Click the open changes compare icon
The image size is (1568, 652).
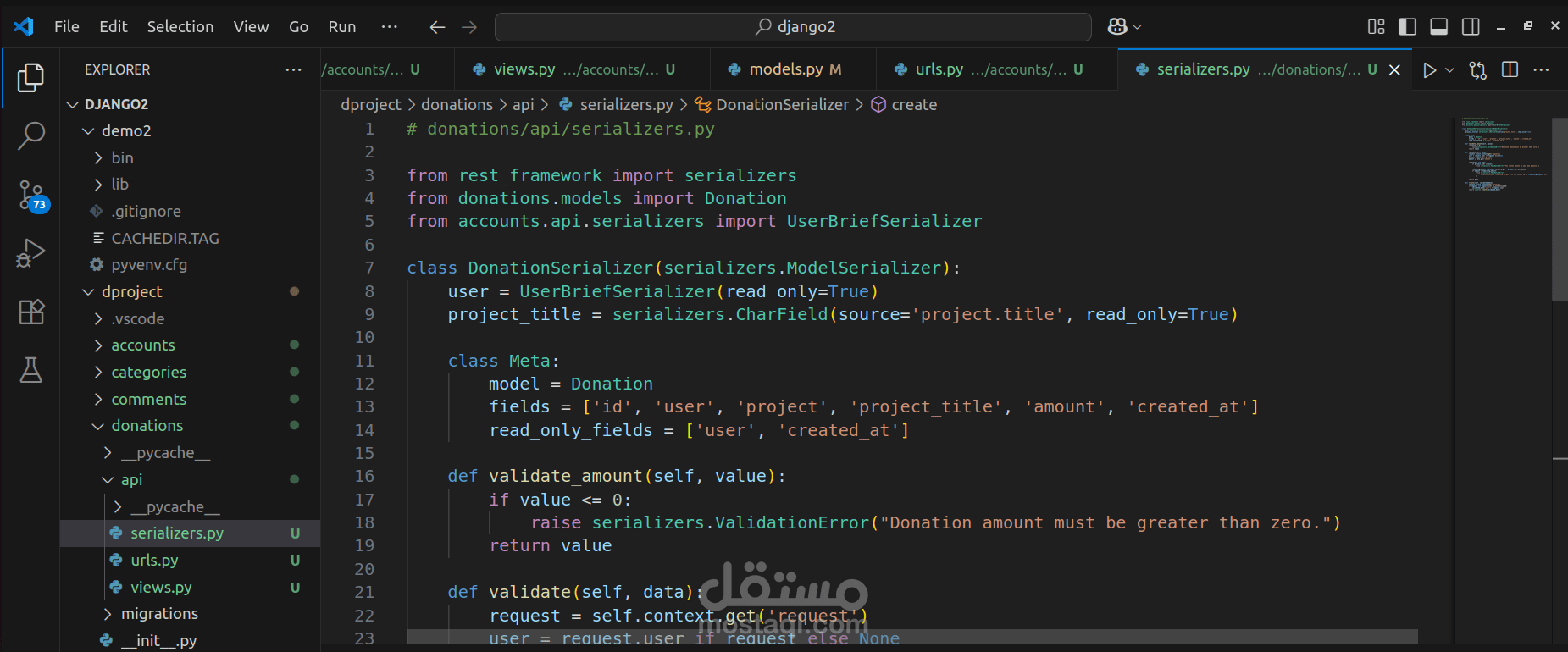[x=1478, y=70]
